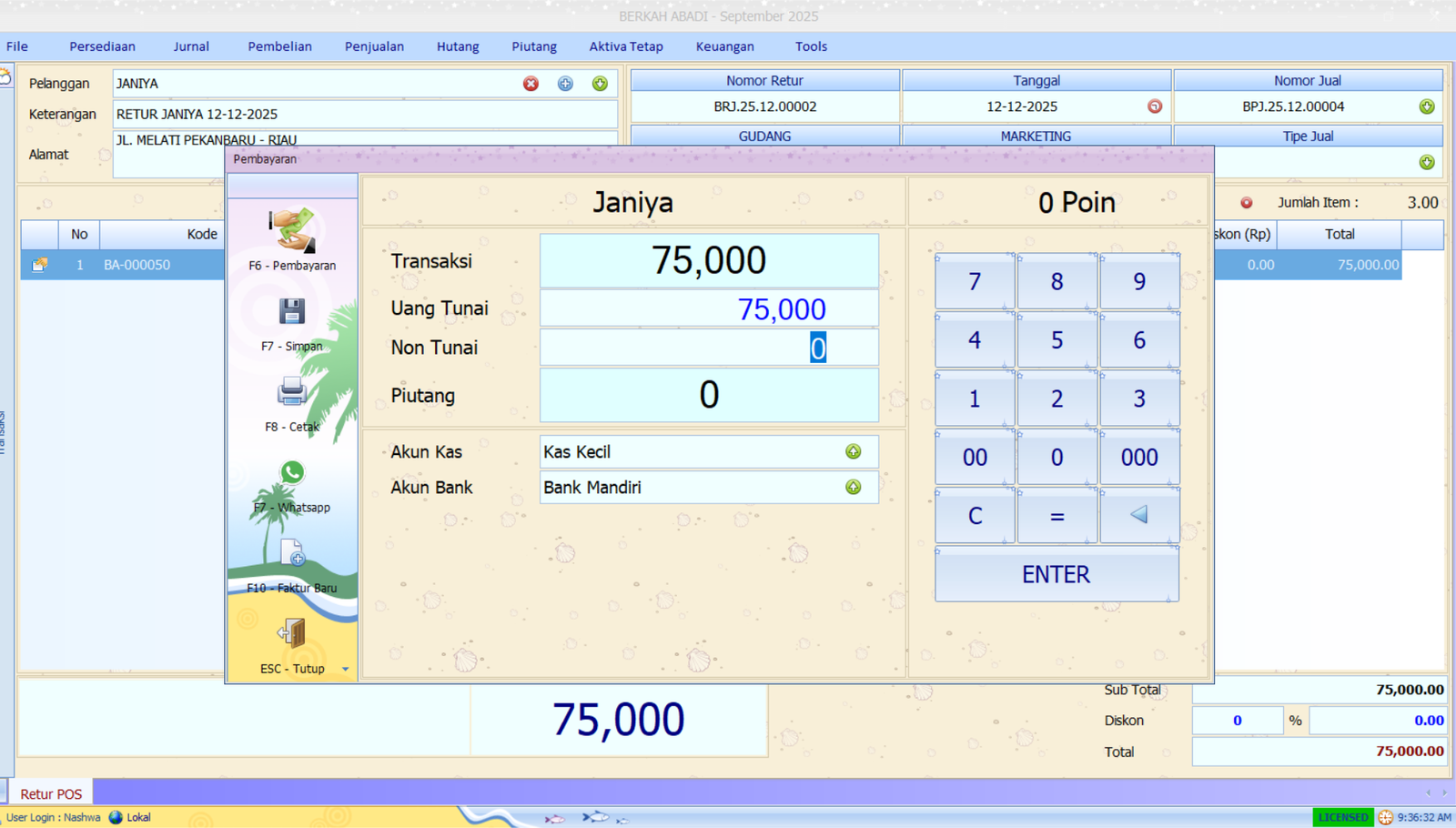
Task: Click the LICENSED status indicator
Action: click(x=1343, y=816)
